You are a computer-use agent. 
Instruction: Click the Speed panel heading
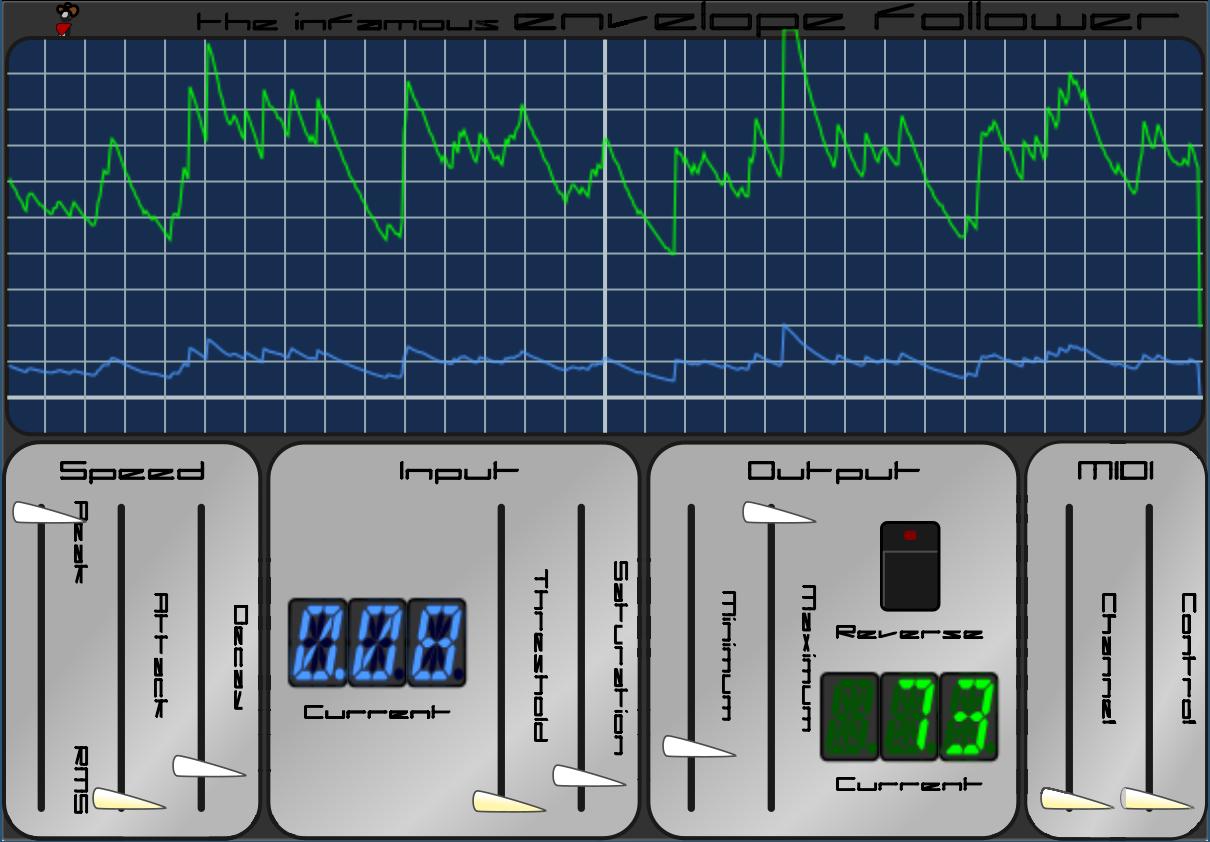pos(132,471)
